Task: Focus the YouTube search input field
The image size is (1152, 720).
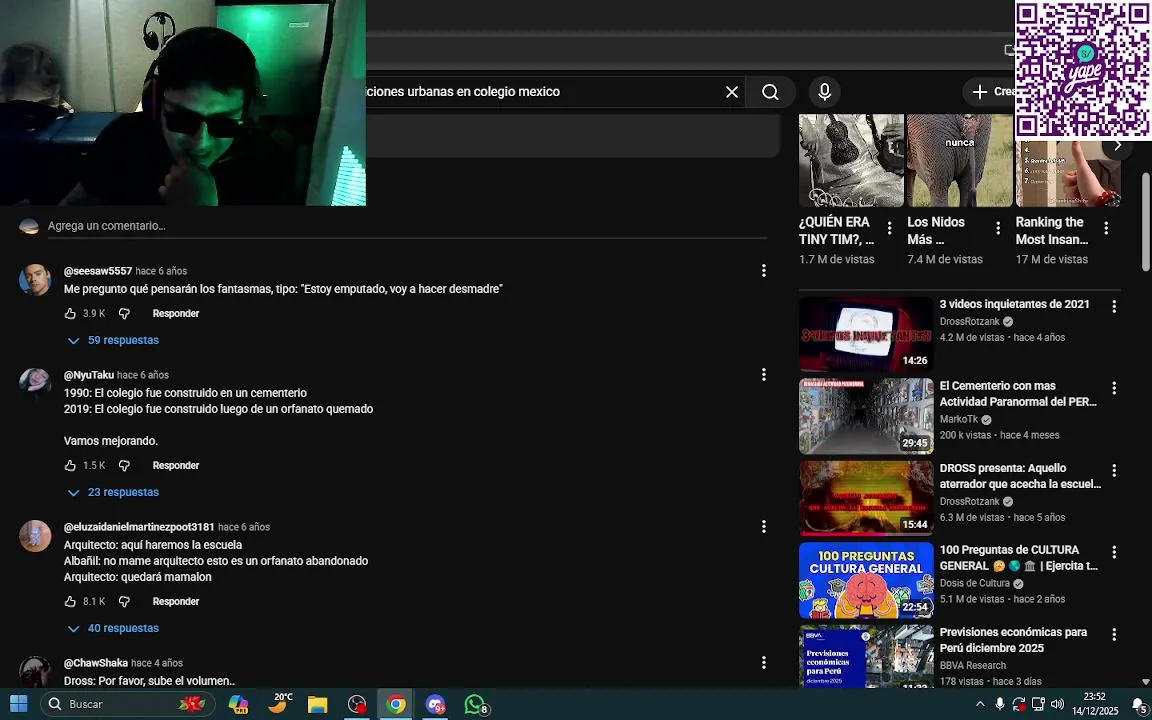Action: [542, 92]
